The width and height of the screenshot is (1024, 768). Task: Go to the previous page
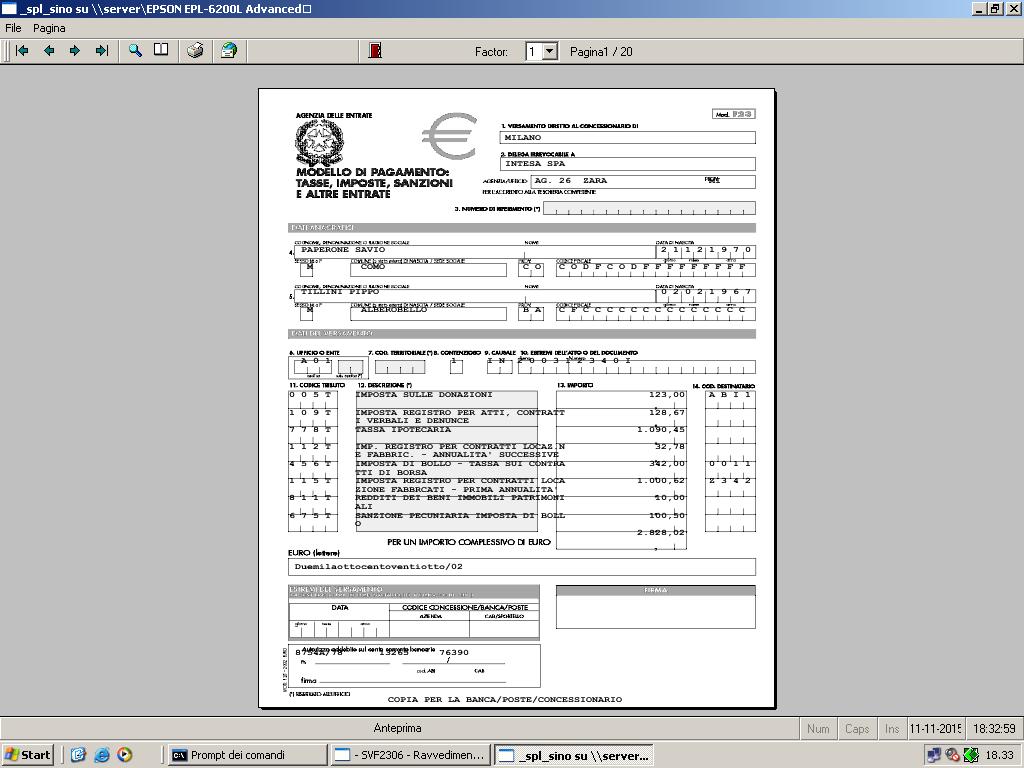(x=49, y=51)
